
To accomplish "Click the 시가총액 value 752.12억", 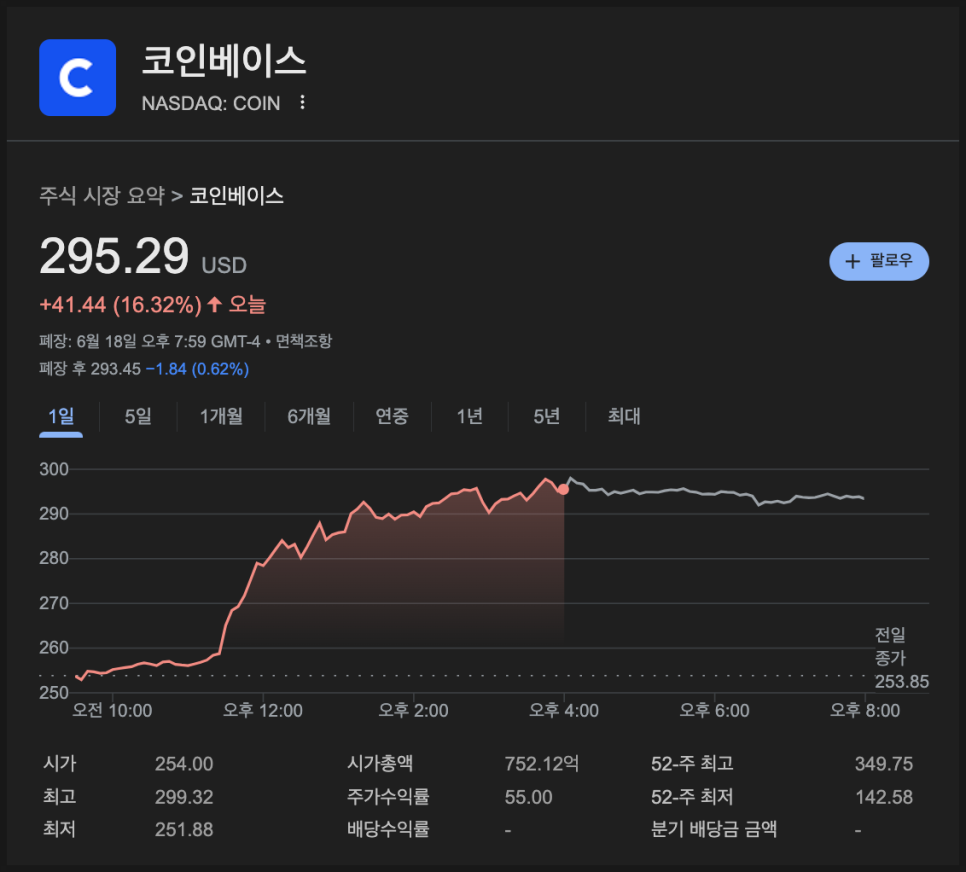I will (542, 764).
